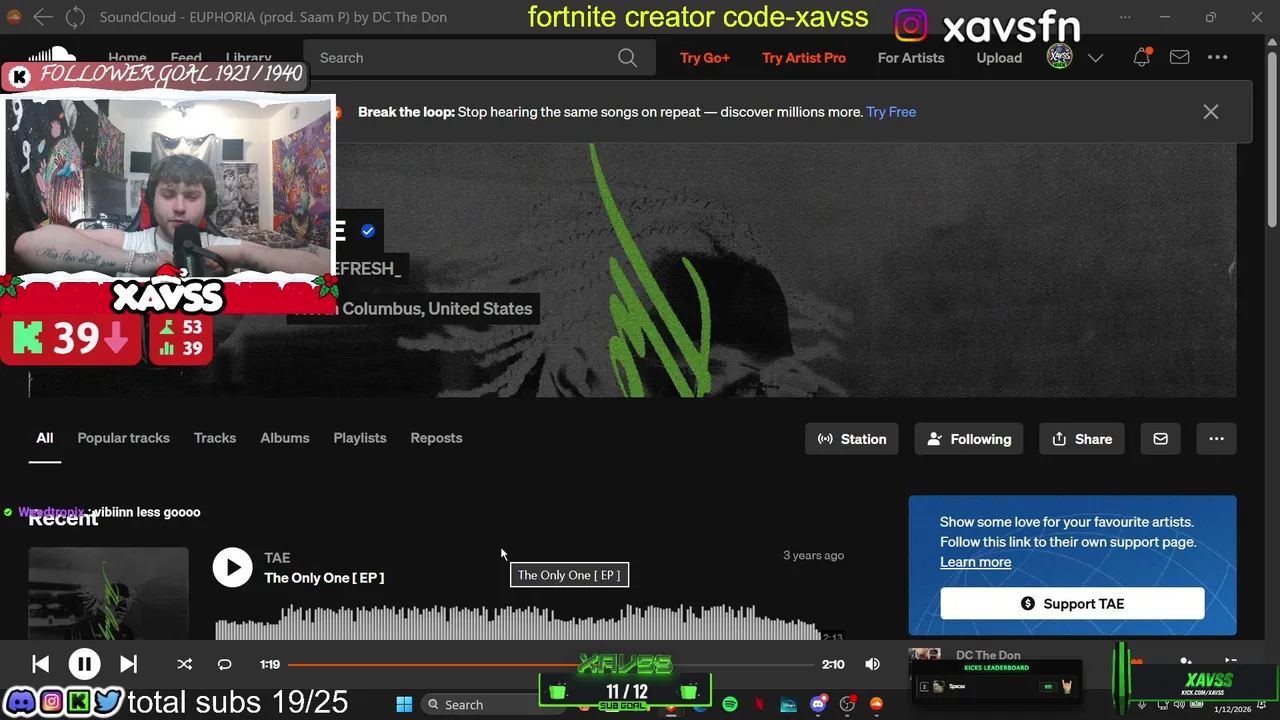Open the messages envelope in header
The height and width of the screenshot is (720, 1280).
coord(1180,58)
